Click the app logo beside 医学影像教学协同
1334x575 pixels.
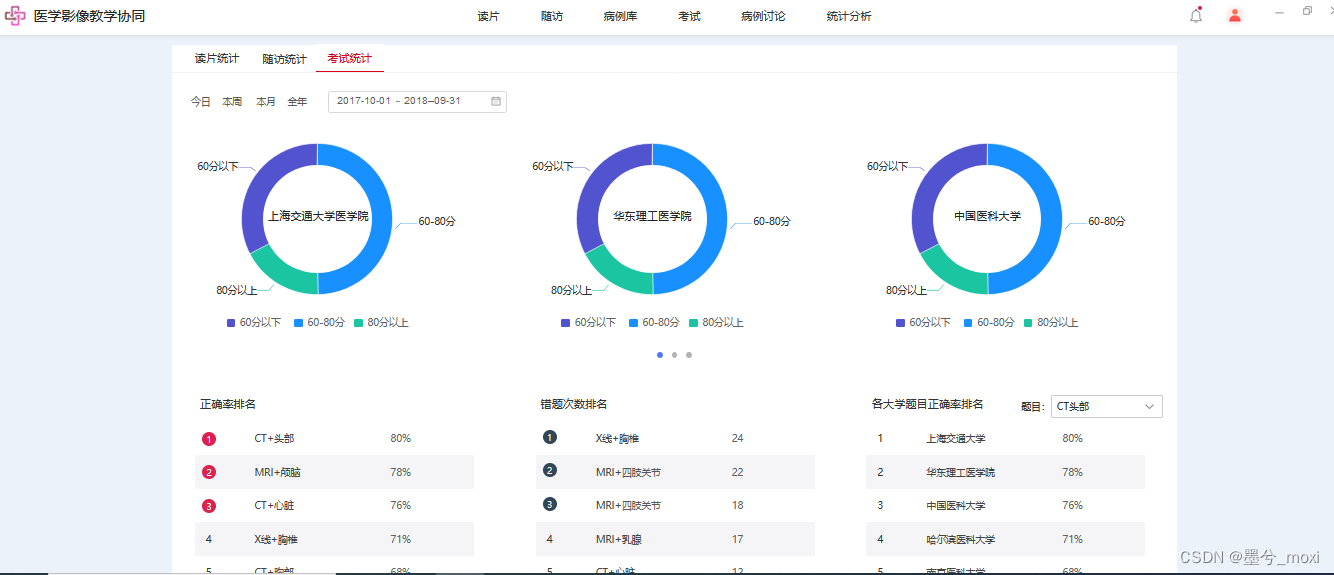pyautogui.click(x=15, y=16)
